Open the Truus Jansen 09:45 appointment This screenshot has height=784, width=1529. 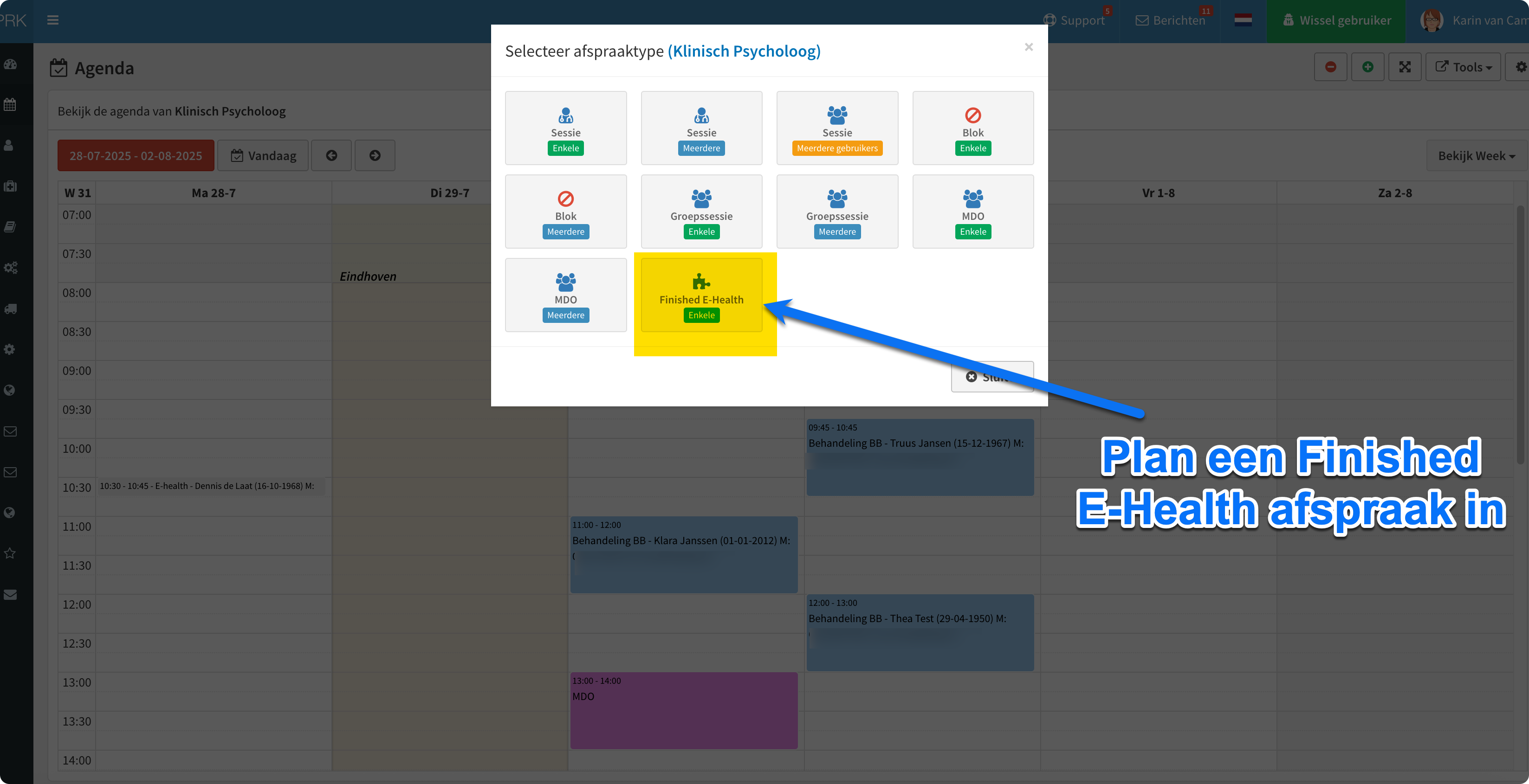point(920,457)
